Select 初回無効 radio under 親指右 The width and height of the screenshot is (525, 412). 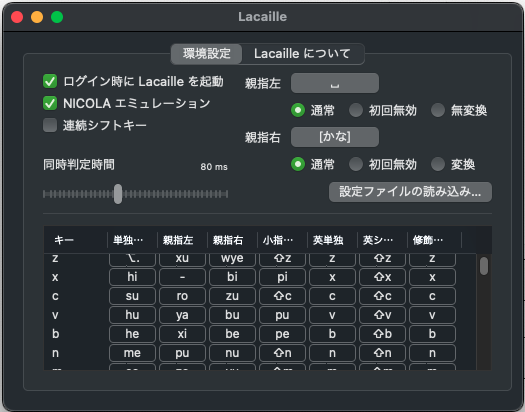pos(356,164)
